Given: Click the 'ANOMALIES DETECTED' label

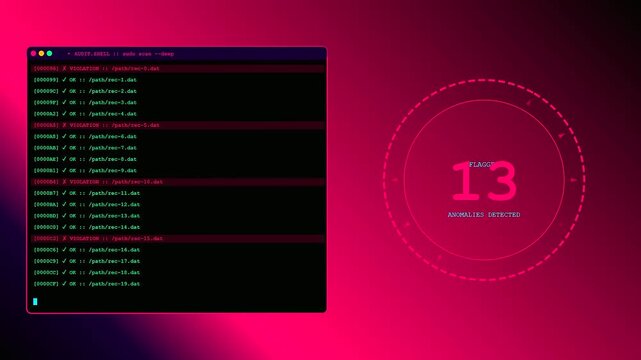Looking at the screenshot, I should tap(484, 215).
